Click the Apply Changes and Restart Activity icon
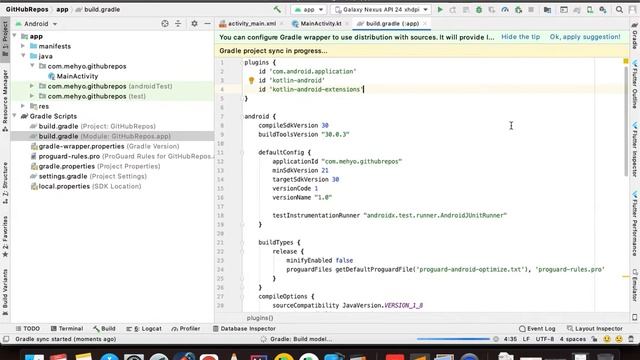Image resolution: width=640 pixels, height=360 pixels. click(x=453, y=9)
